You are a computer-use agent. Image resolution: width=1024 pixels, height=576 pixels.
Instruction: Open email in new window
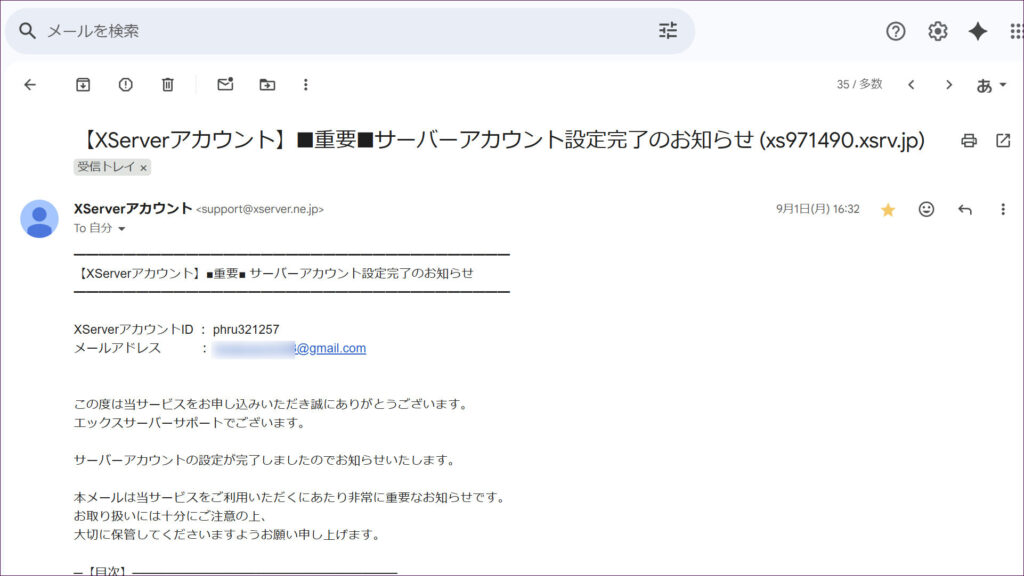click(1003, 141)
